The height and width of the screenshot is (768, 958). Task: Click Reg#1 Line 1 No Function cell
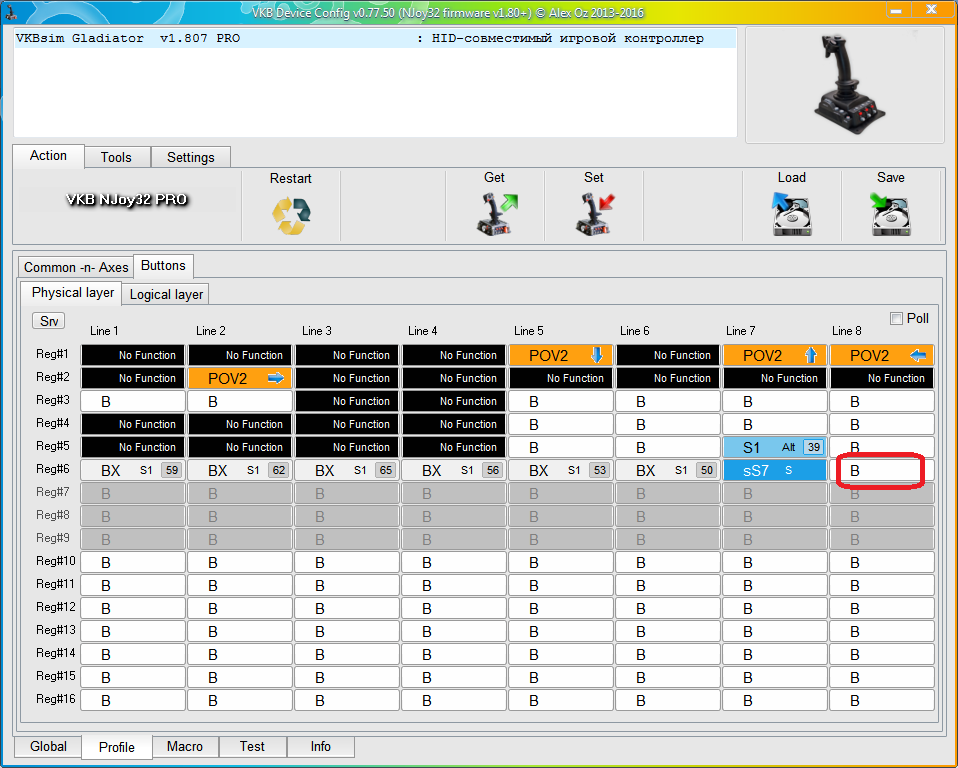(x=133, y=355)
